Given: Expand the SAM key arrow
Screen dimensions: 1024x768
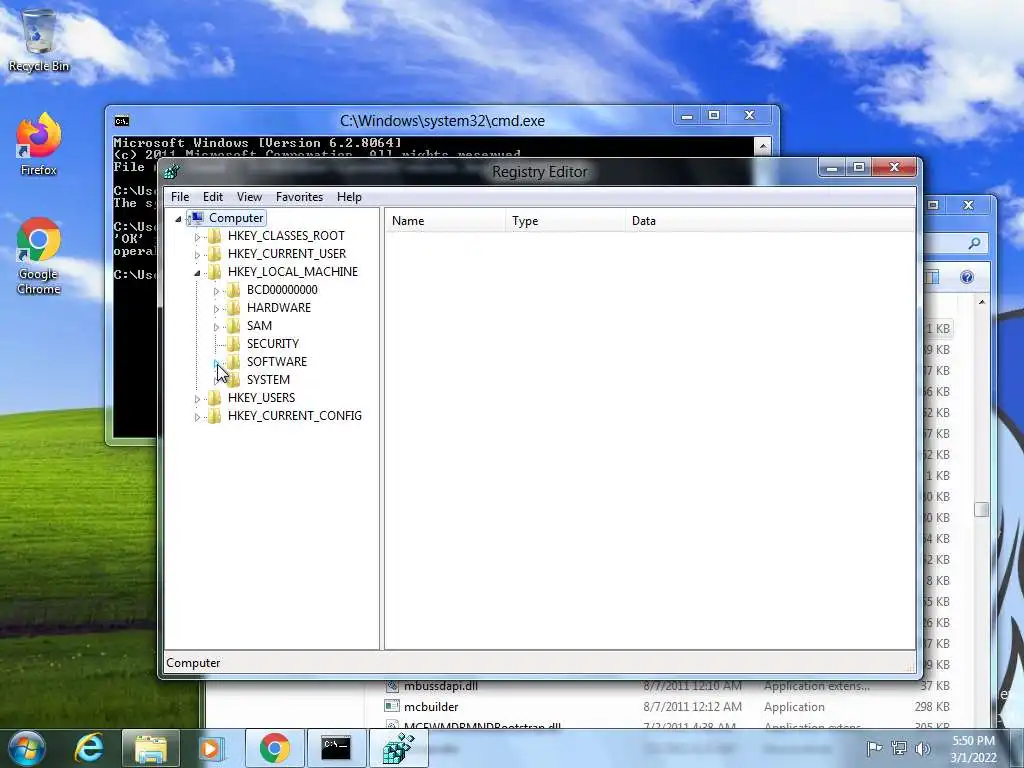Looking at the screenshot, I should 216,327.
